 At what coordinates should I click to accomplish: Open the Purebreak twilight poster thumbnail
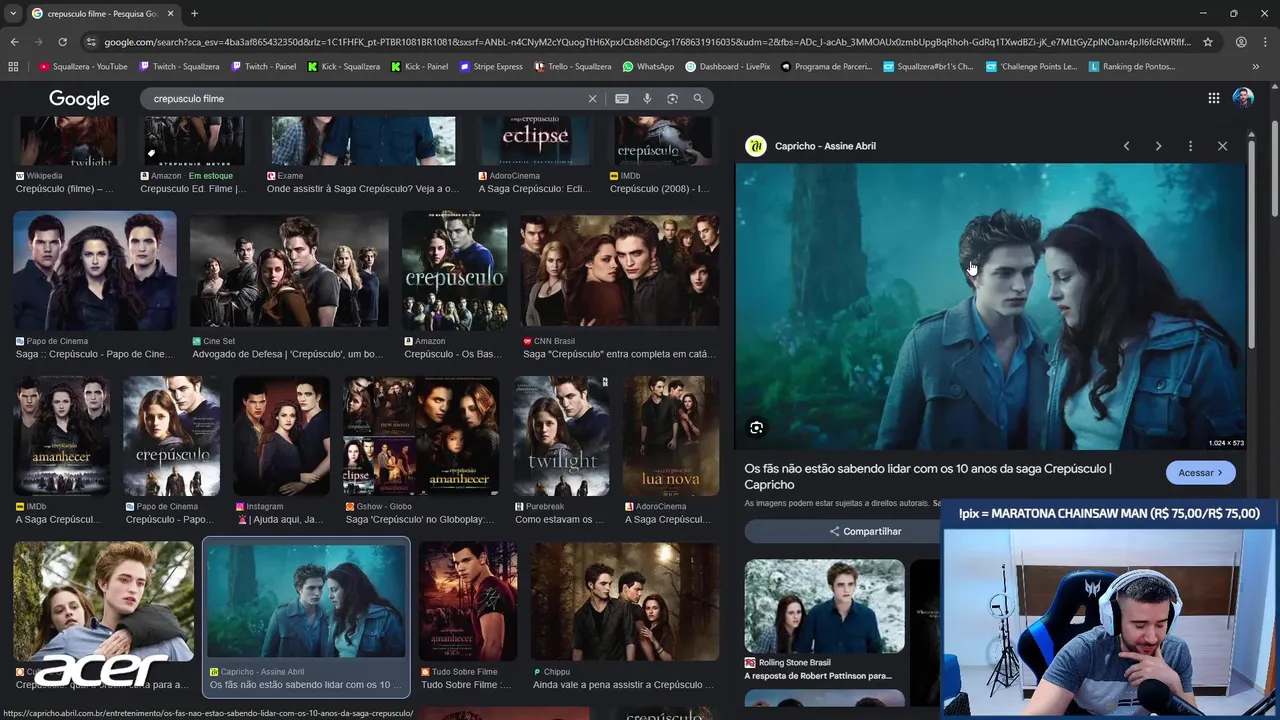point(561,436)
